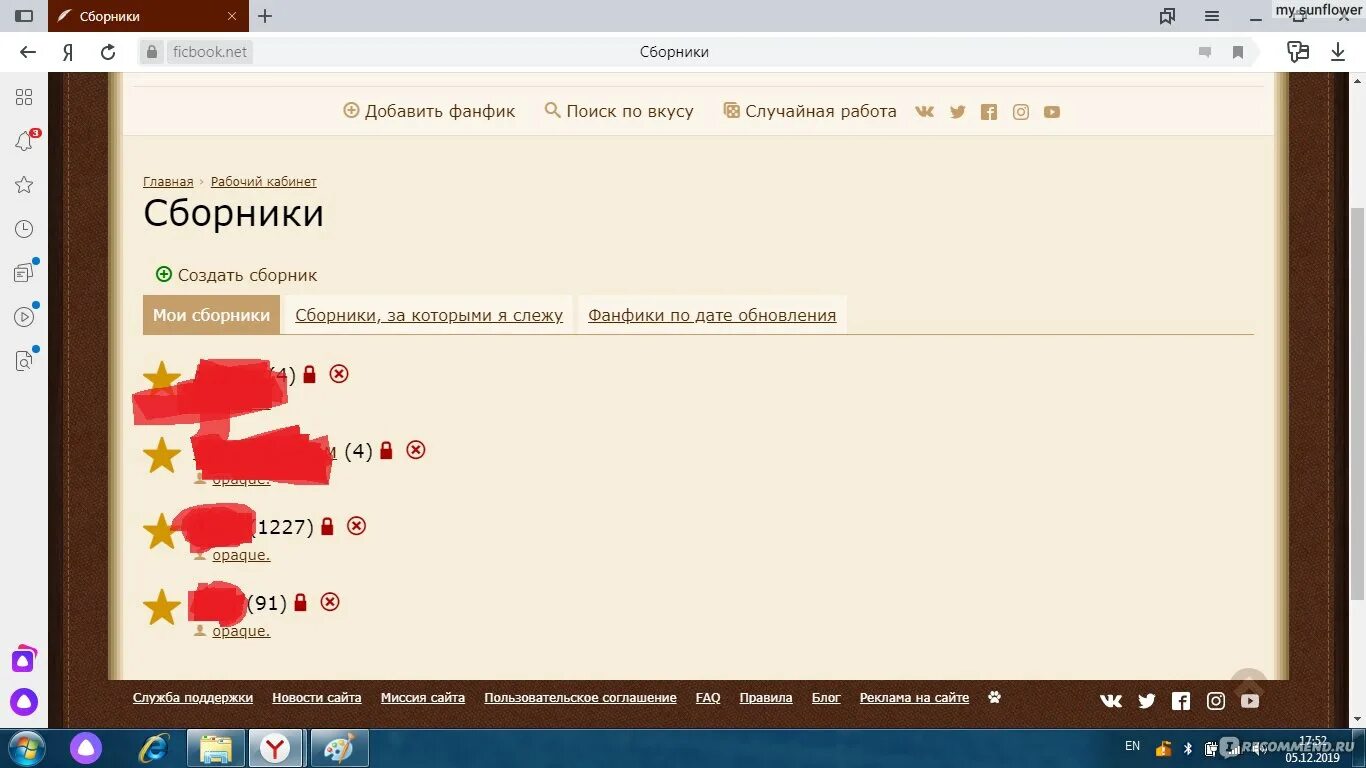Delete the collection with 91 items
The image size is (1366, 768).
[330, 602]
